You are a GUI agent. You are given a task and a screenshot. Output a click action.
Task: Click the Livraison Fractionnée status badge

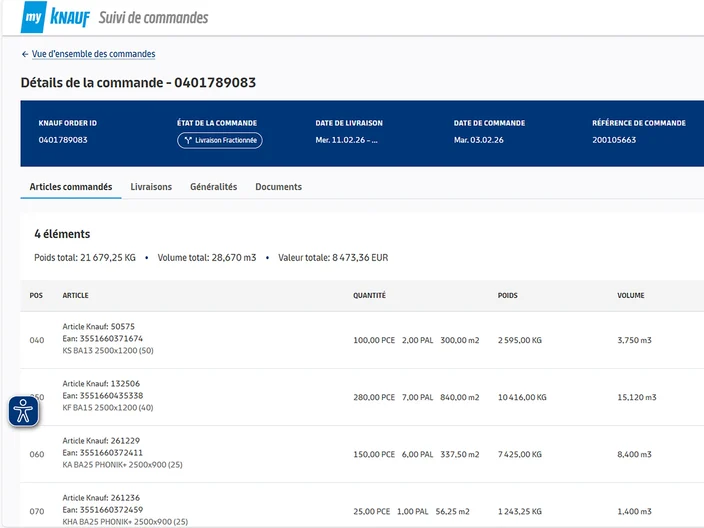coord(220,140)
